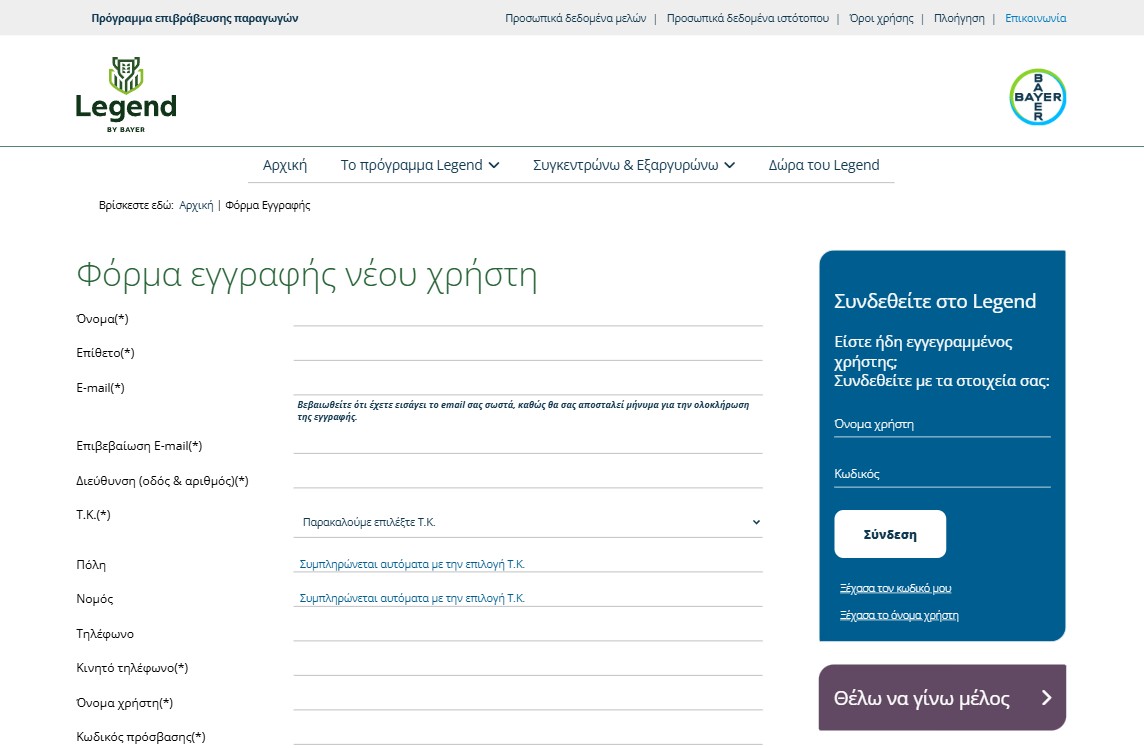
Task: Go to the Αρχική menu item
Action: 284,165
